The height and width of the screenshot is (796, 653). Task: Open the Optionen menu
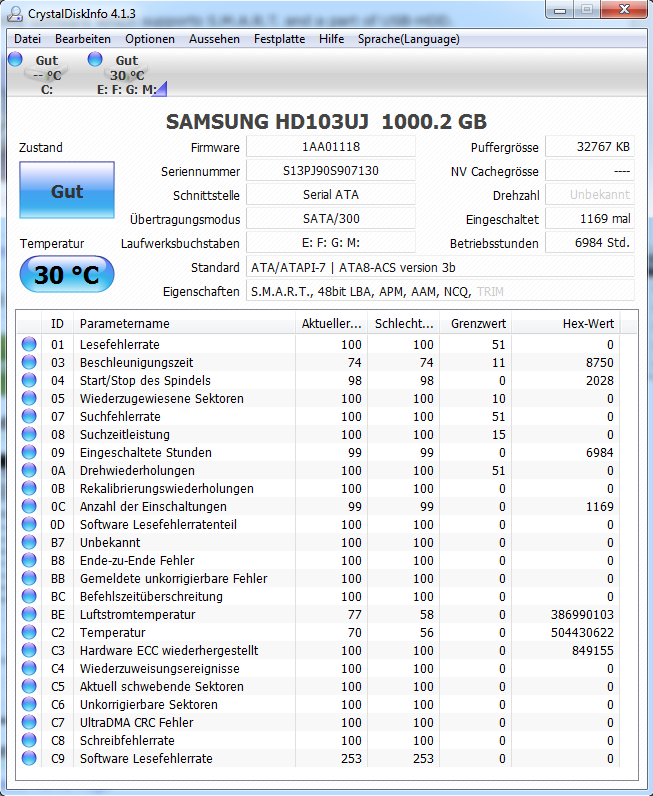(150, 39)
